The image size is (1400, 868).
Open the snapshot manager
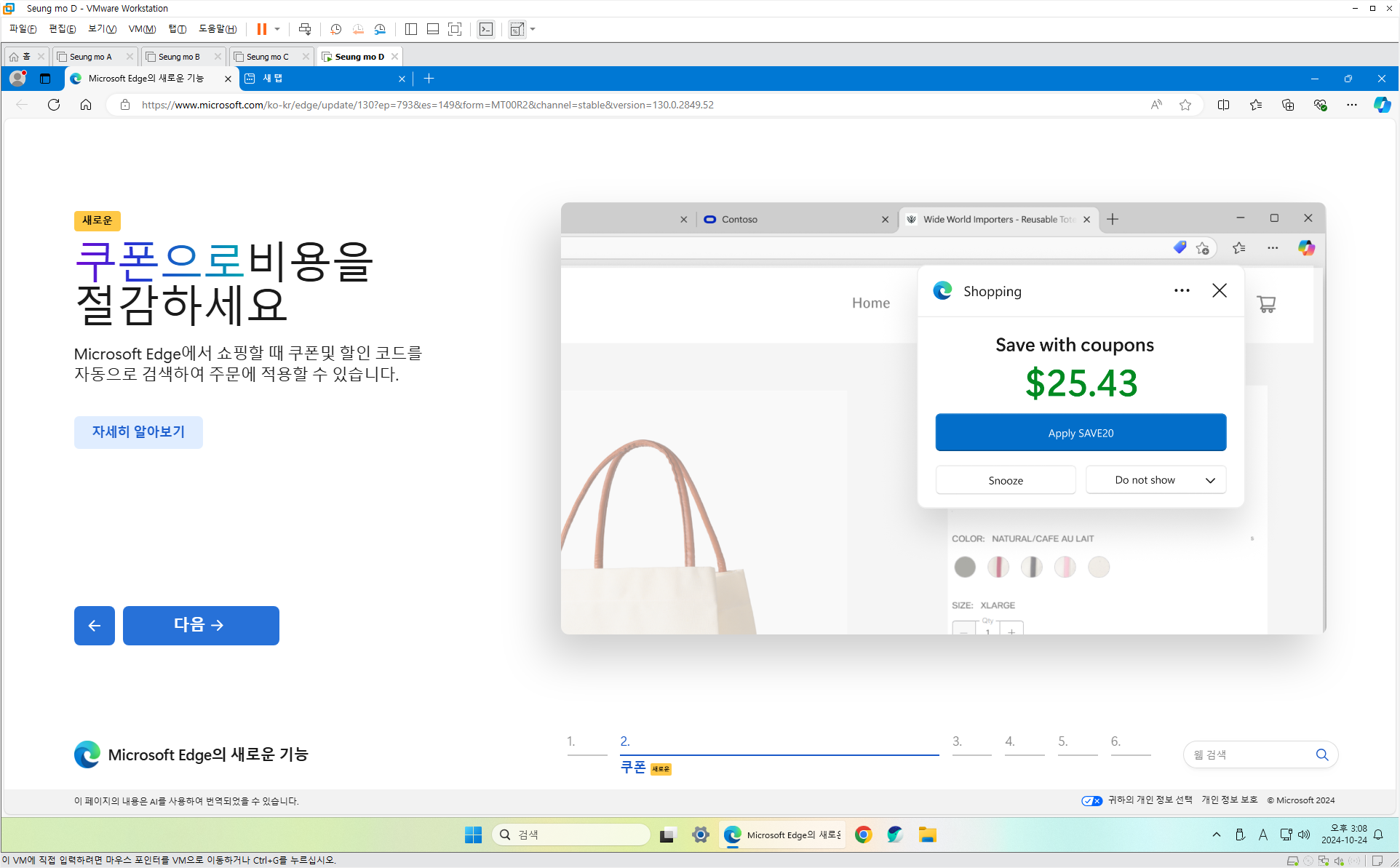tap(380, 29)
